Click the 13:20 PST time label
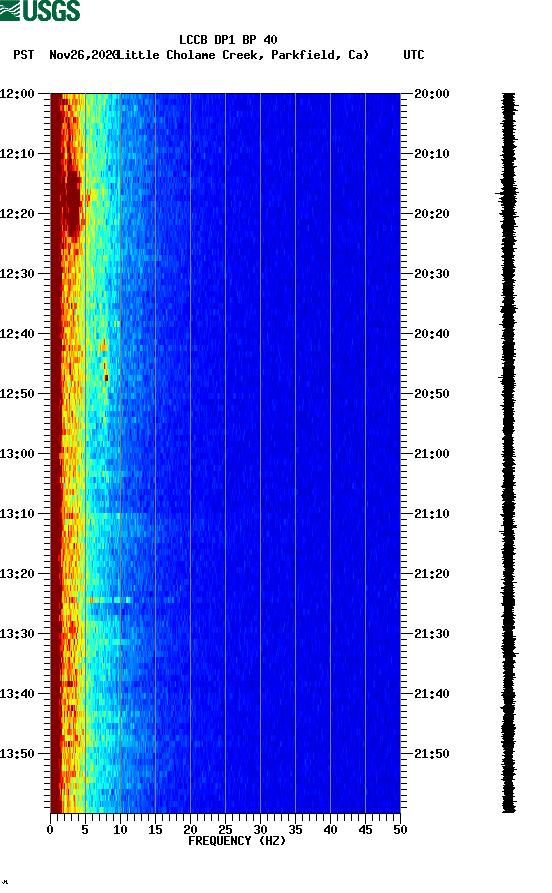 tap(17, 574)
